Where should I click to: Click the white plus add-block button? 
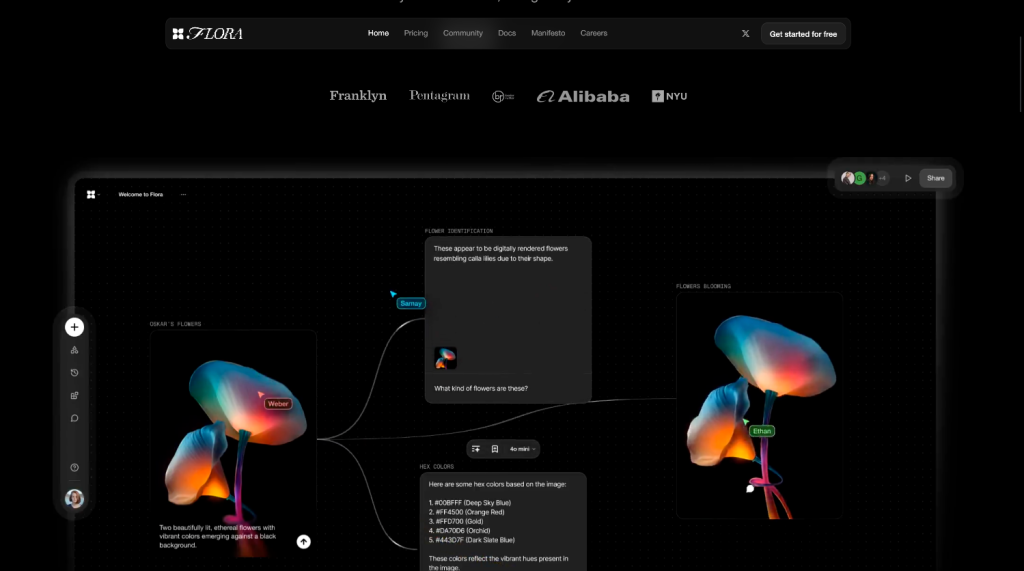coord(75,327)
